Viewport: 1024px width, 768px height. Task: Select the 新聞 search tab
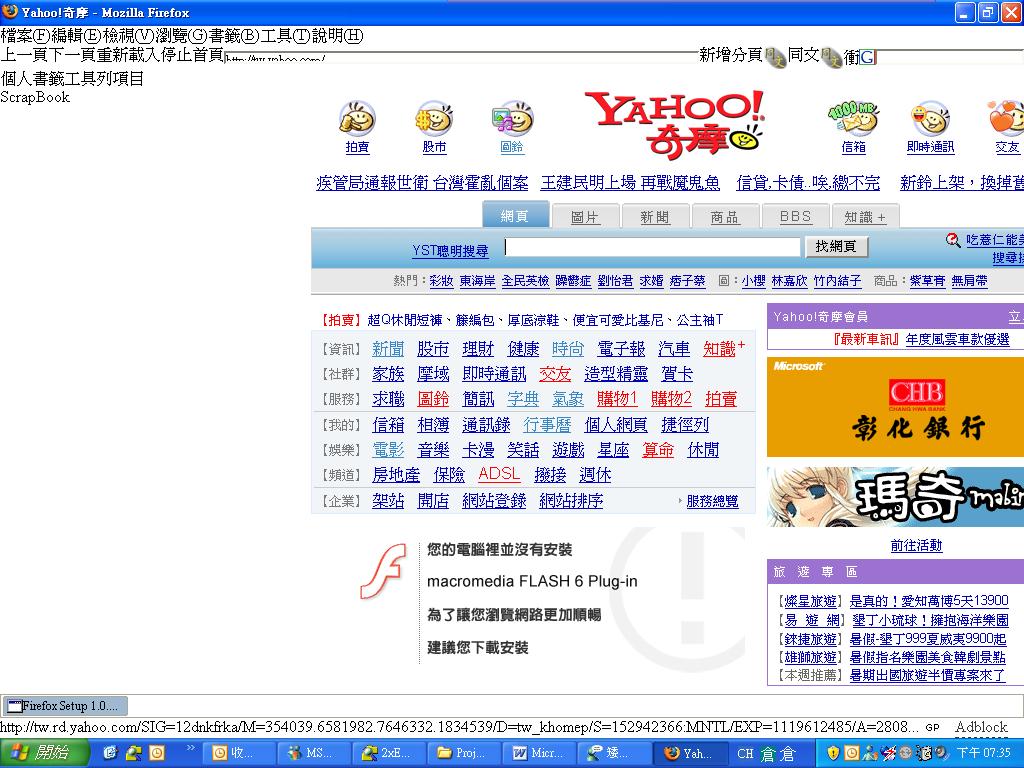pos(655,217)
